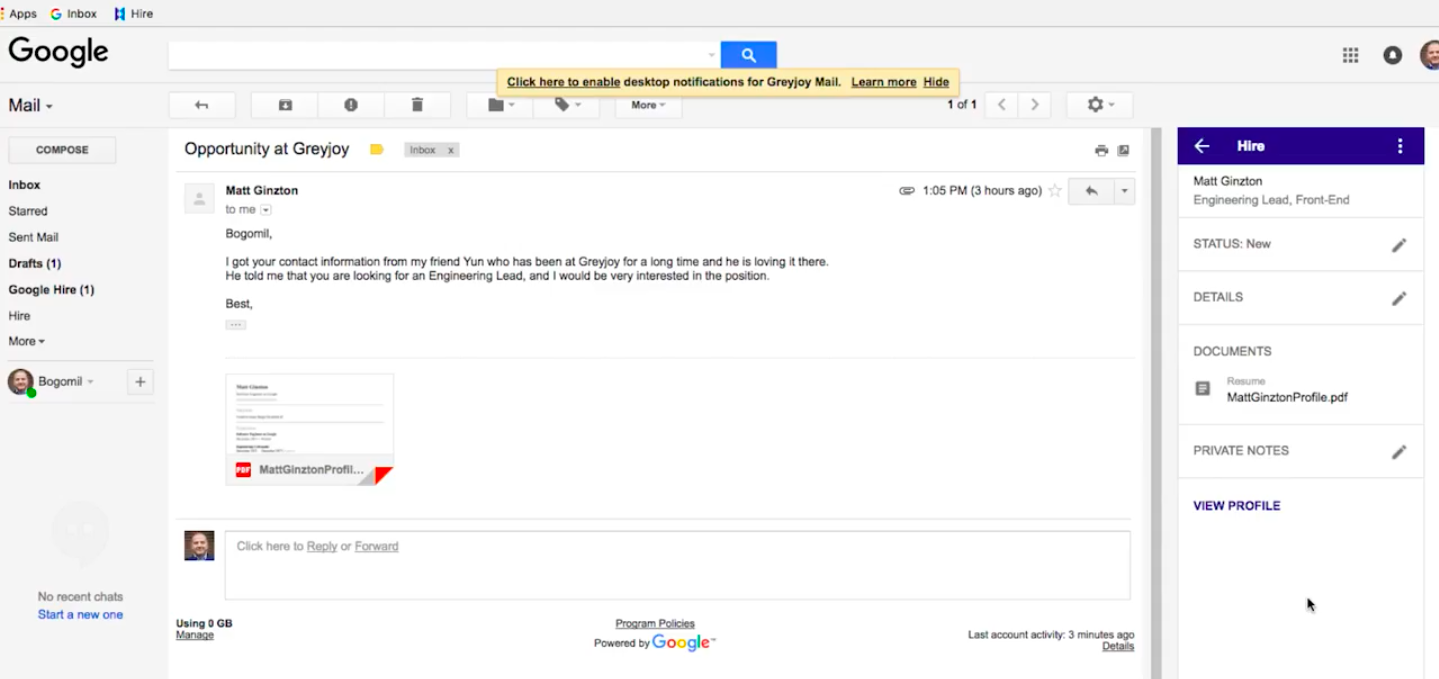Open the MattGinztonProfile PDF attachment thumbnail
Image resolution: width=1439 pixels, height=679 pixels.
click(310, 429)
